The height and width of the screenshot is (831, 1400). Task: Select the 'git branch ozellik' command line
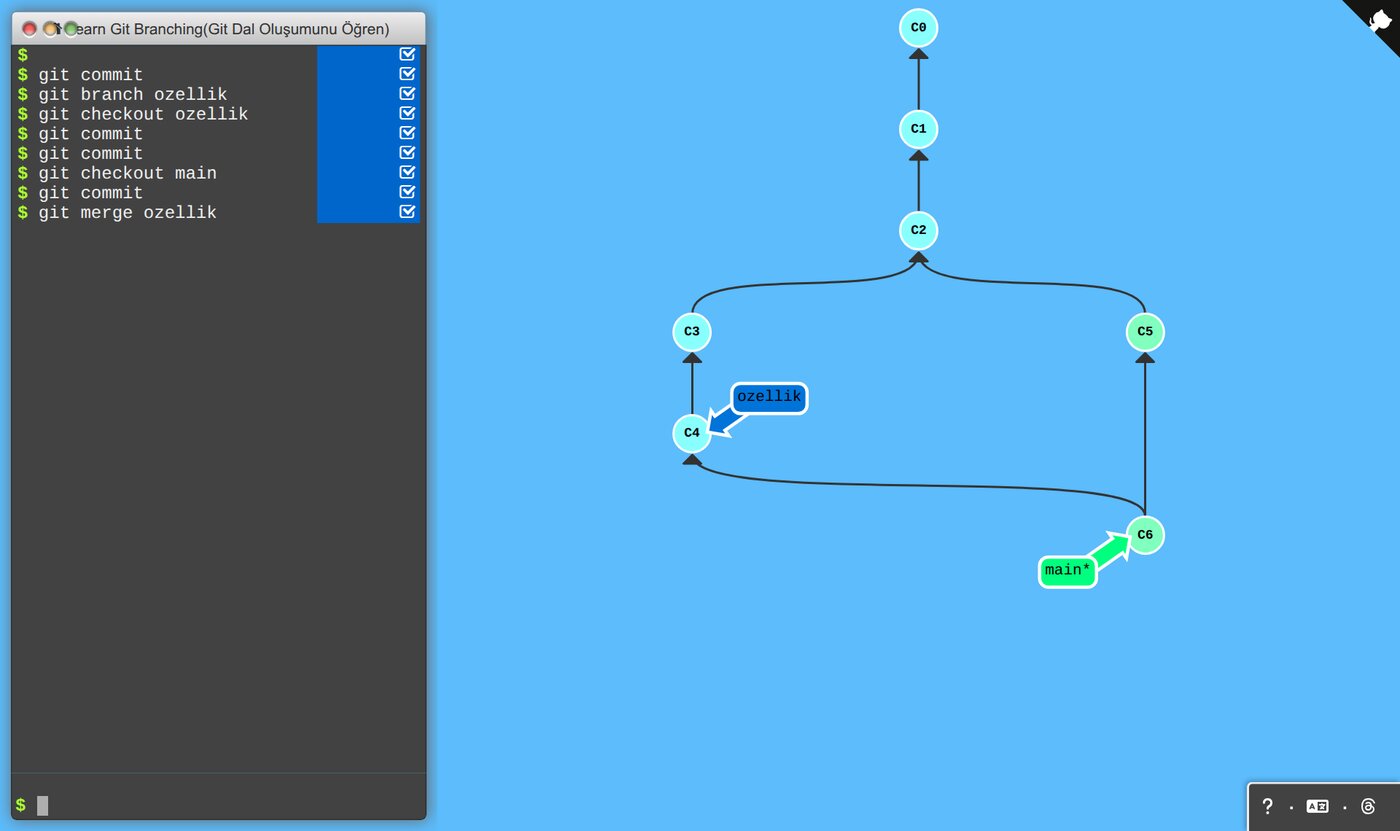click(133, 95)
